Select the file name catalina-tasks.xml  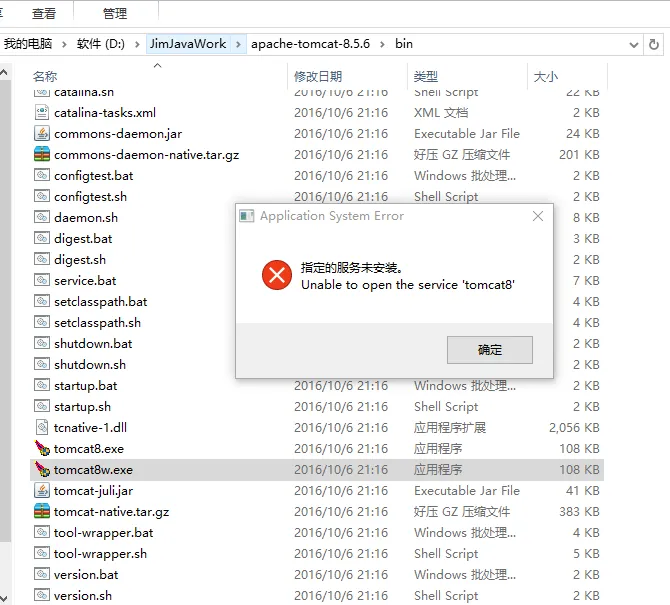coord(105,113)
